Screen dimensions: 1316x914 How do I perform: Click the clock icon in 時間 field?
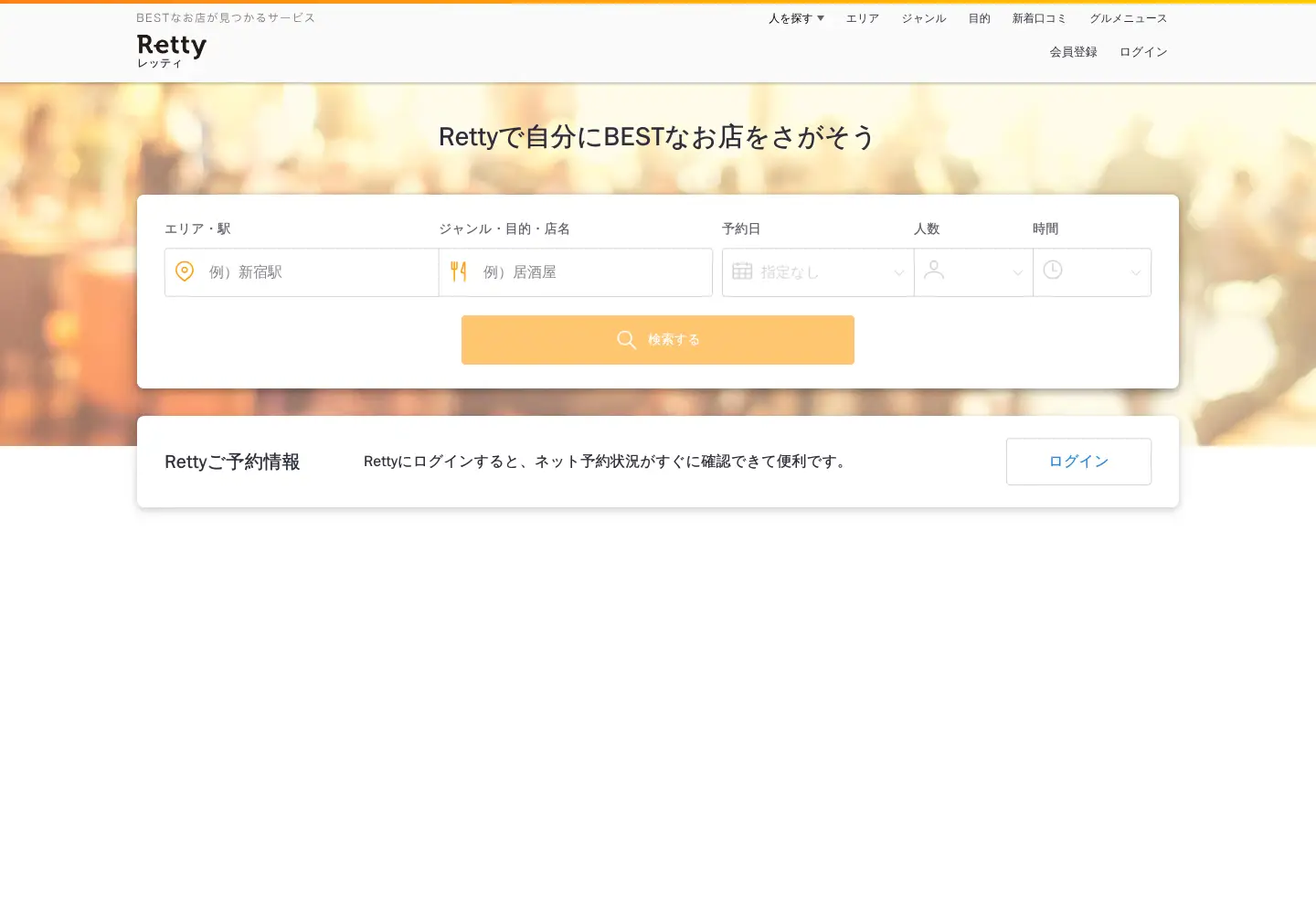pos(1053,270)
